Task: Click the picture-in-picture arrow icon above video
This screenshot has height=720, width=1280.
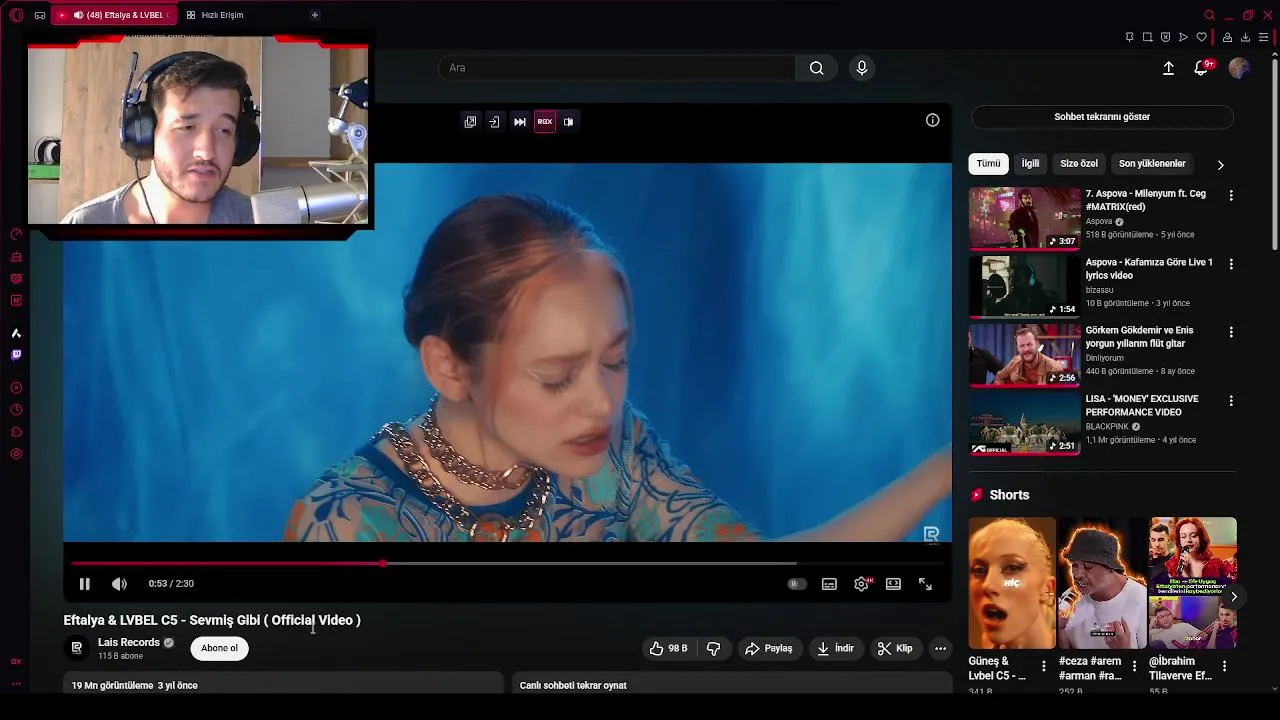Action: point(494,122)
